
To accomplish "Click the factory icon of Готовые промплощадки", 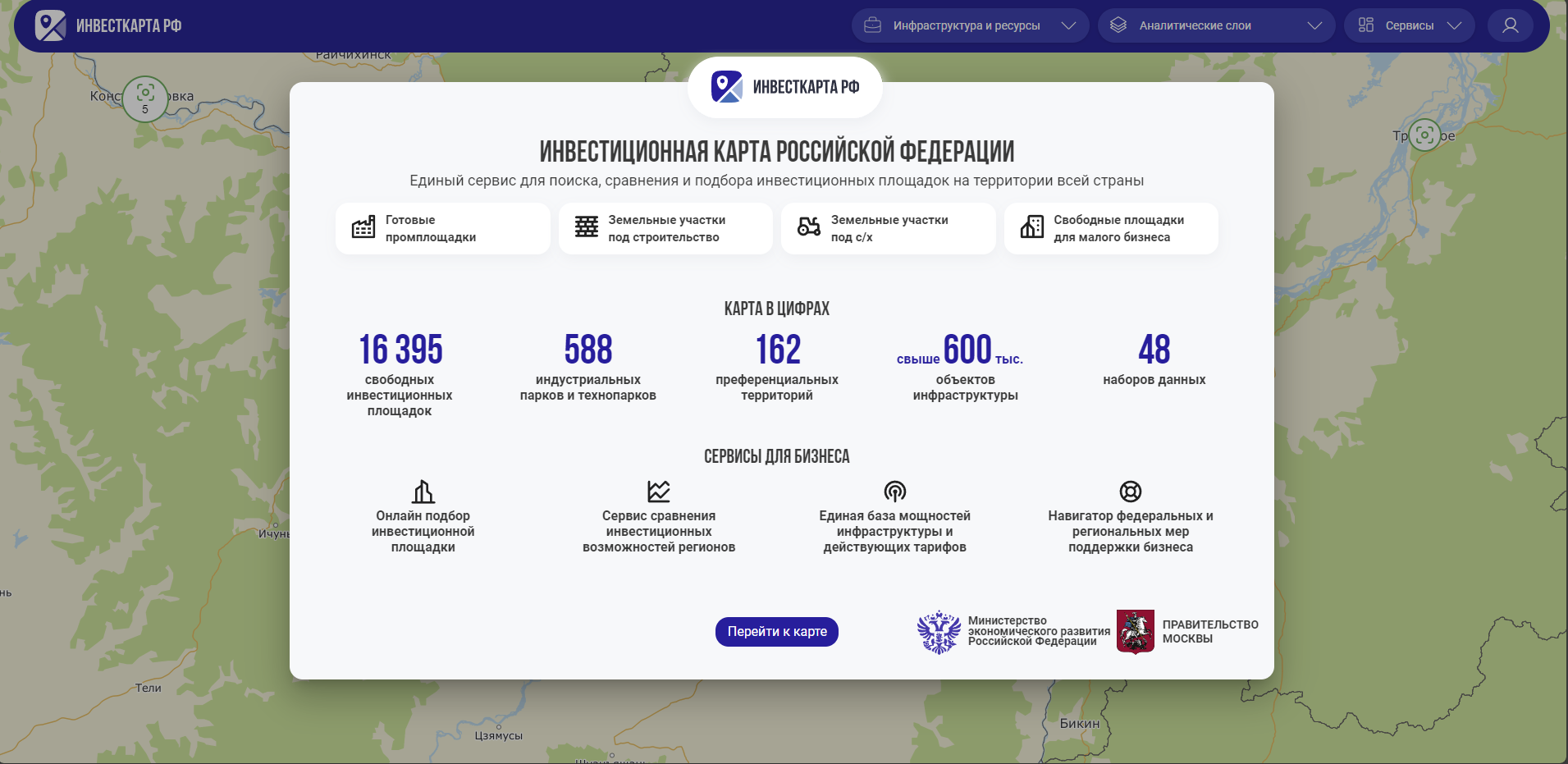I will pyautogui.click(x=363, y=227).
